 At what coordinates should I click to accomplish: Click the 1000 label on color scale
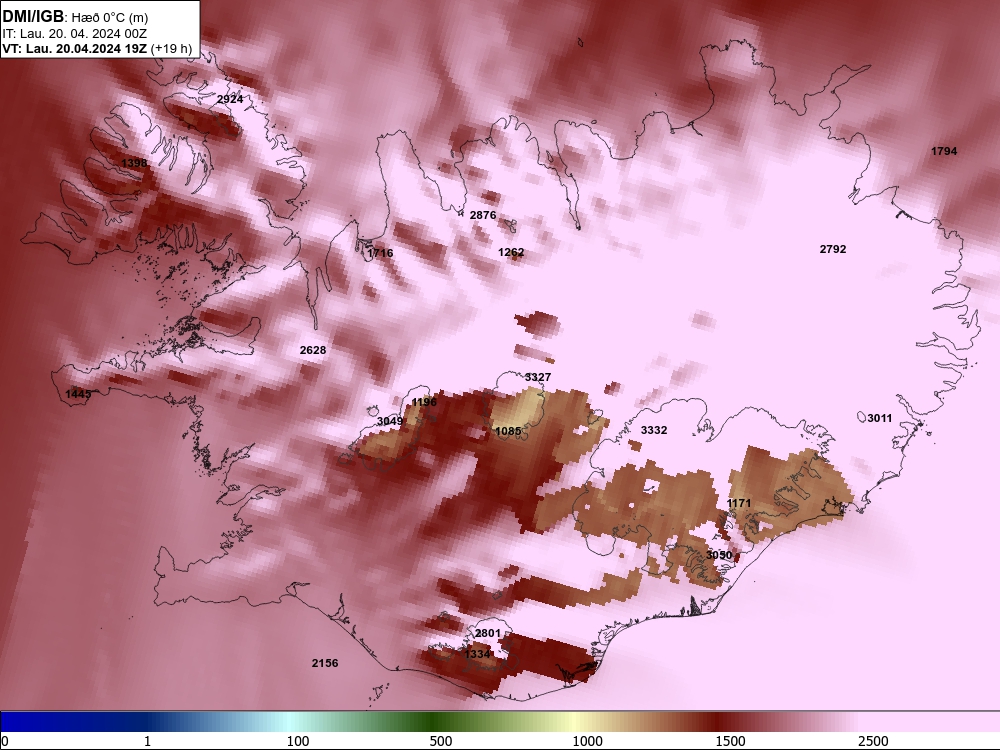click(x=587, y=741)
